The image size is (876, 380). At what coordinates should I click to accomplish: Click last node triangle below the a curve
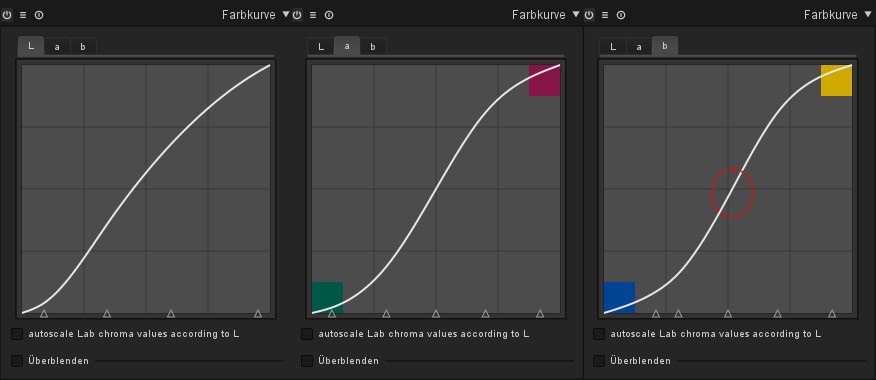[x=540, y=314]
